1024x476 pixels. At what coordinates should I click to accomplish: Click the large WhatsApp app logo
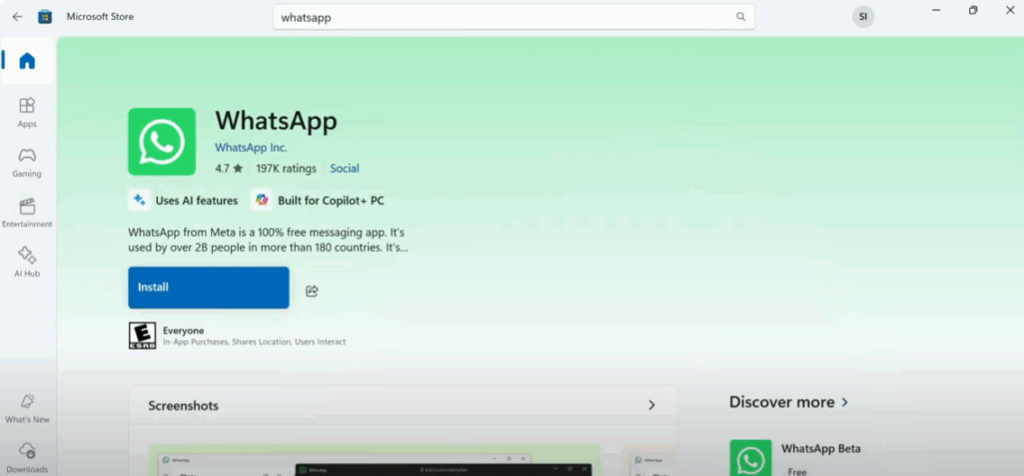(x=162, y=142)
